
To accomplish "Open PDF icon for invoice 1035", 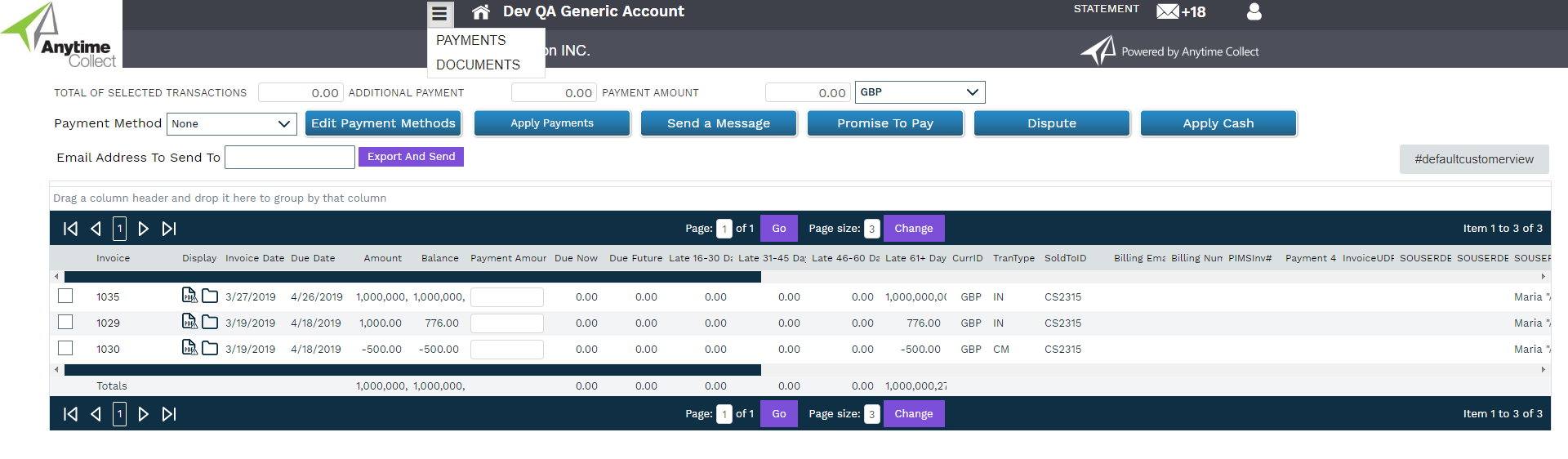I will pos(189,296).
